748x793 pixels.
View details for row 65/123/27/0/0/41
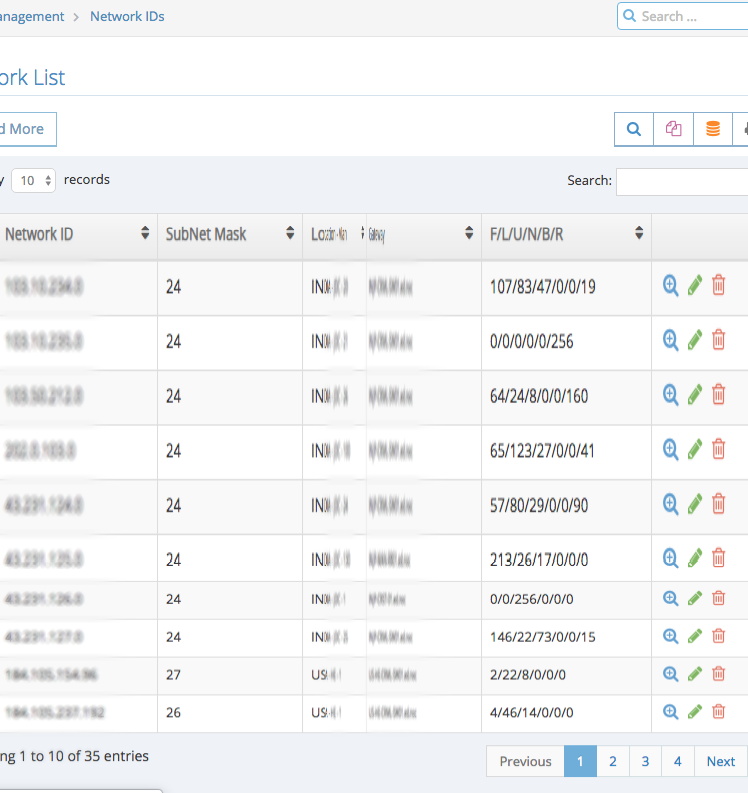(x=671, y=450)
